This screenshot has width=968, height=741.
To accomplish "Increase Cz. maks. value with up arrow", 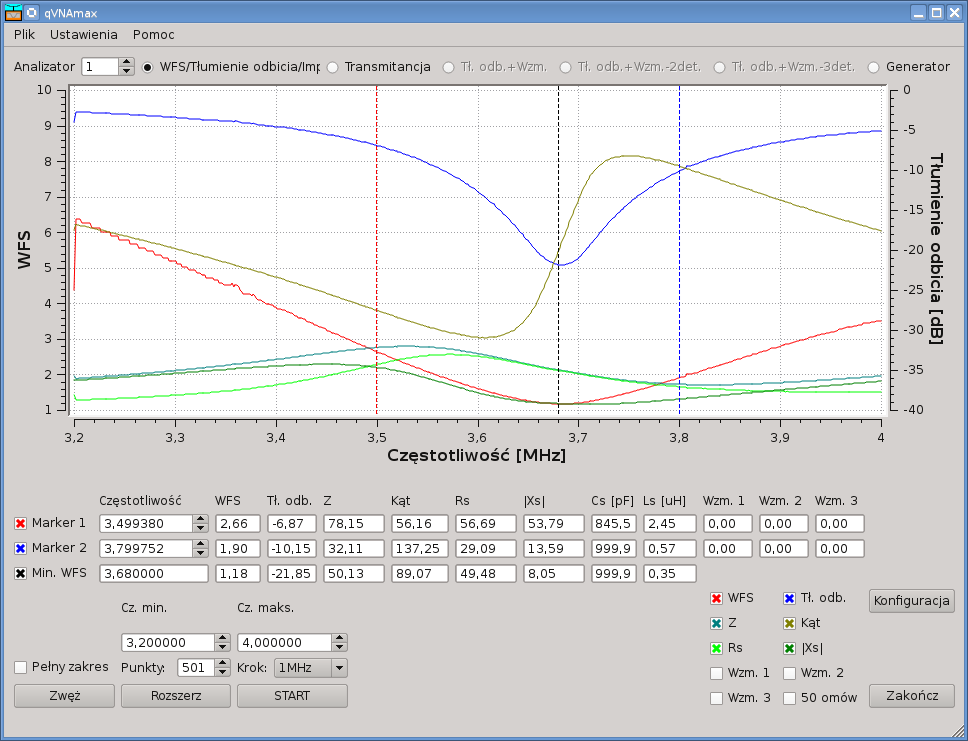I will (339, 638).
